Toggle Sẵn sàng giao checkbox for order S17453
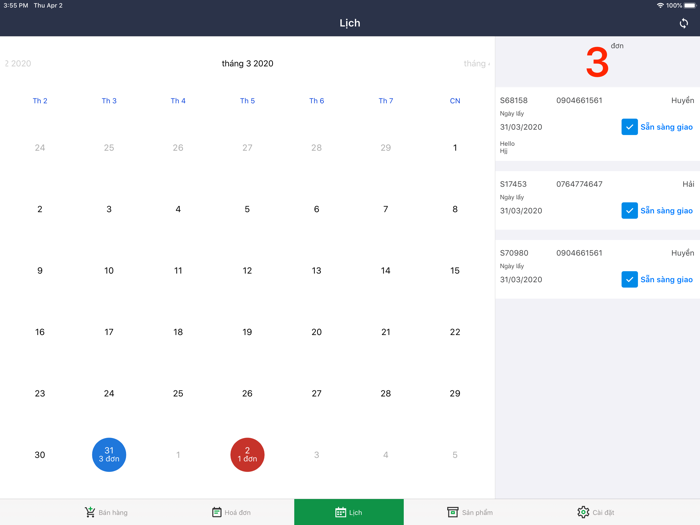The width and height of the screenshot is (700, 525). click(629, 210)
